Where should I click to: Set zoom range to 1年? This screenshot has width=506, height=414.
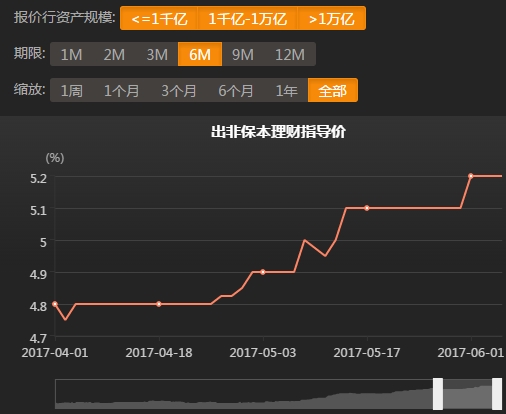[x=286, y=90]
